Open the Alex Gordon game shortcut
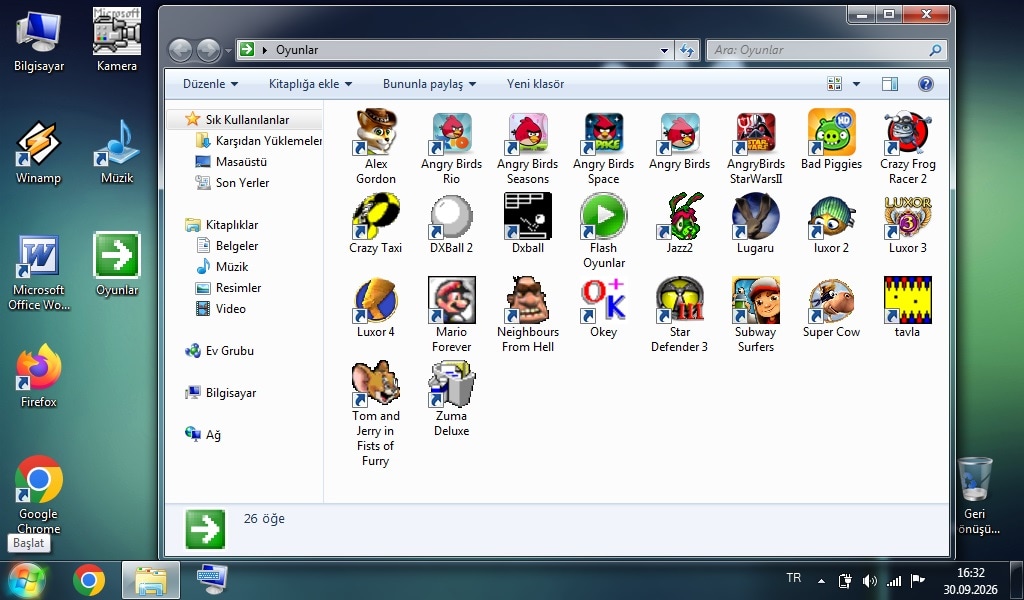 click(x=376, y=147)
